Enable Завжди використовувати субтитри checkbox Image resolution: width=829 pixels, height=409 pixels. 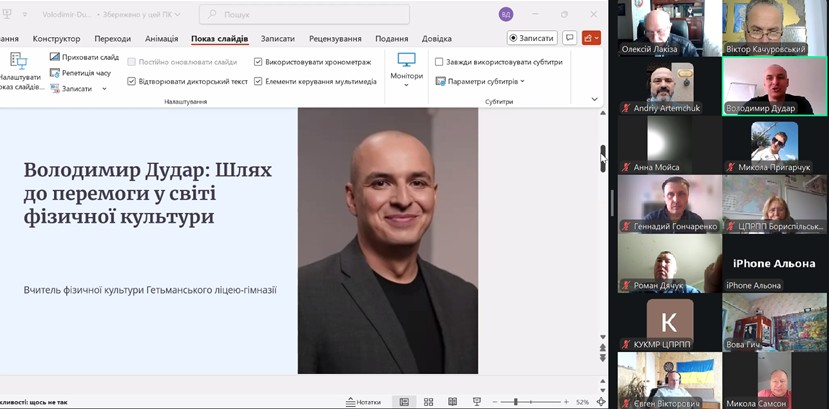pyautogui.click(x=440, y=61)
